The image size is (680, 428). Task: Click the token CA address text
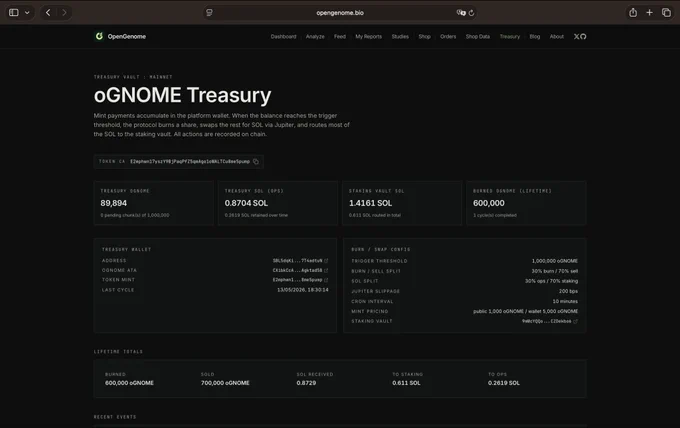tap(190, 161)
